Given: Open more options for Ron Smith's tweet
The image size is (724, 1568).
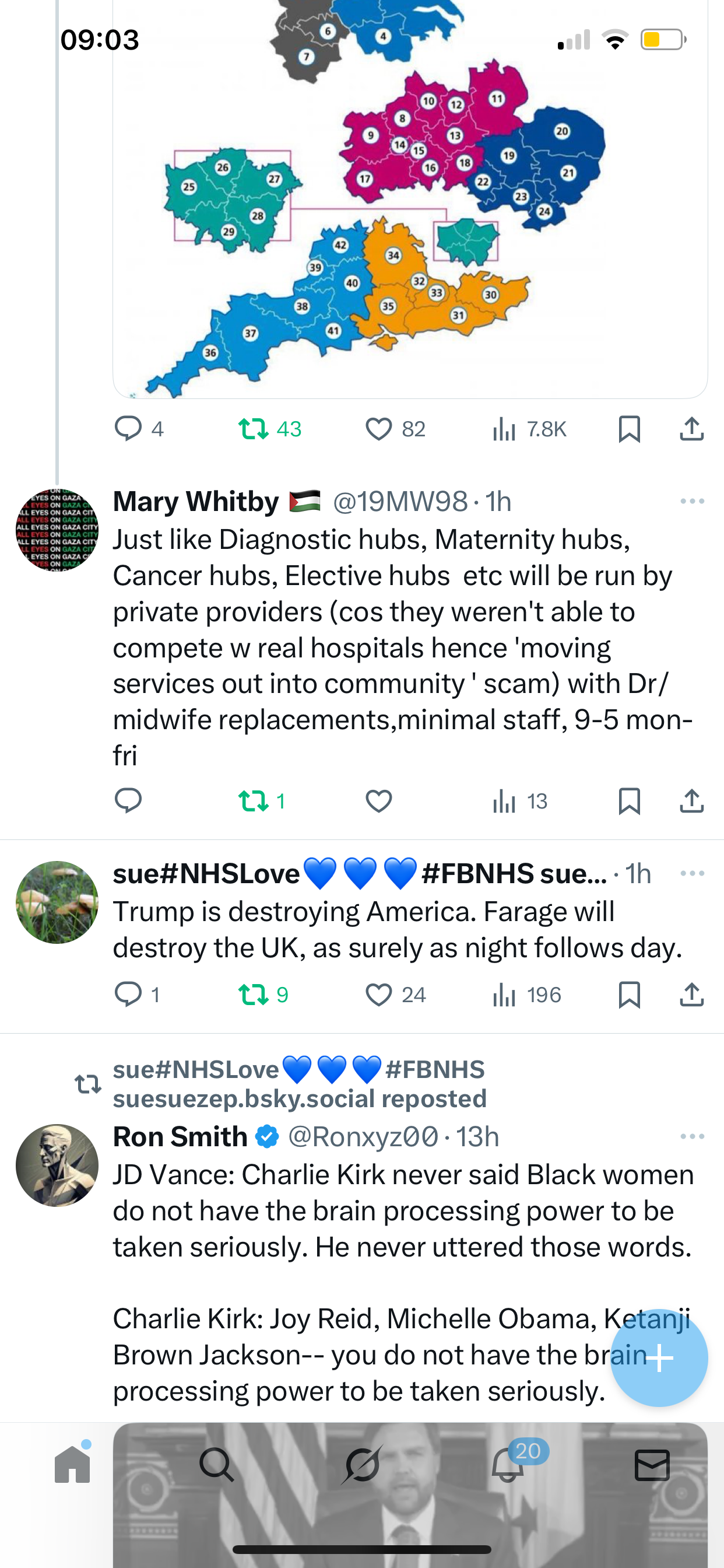Looking at the screenshot, I should click(692, 1136).
